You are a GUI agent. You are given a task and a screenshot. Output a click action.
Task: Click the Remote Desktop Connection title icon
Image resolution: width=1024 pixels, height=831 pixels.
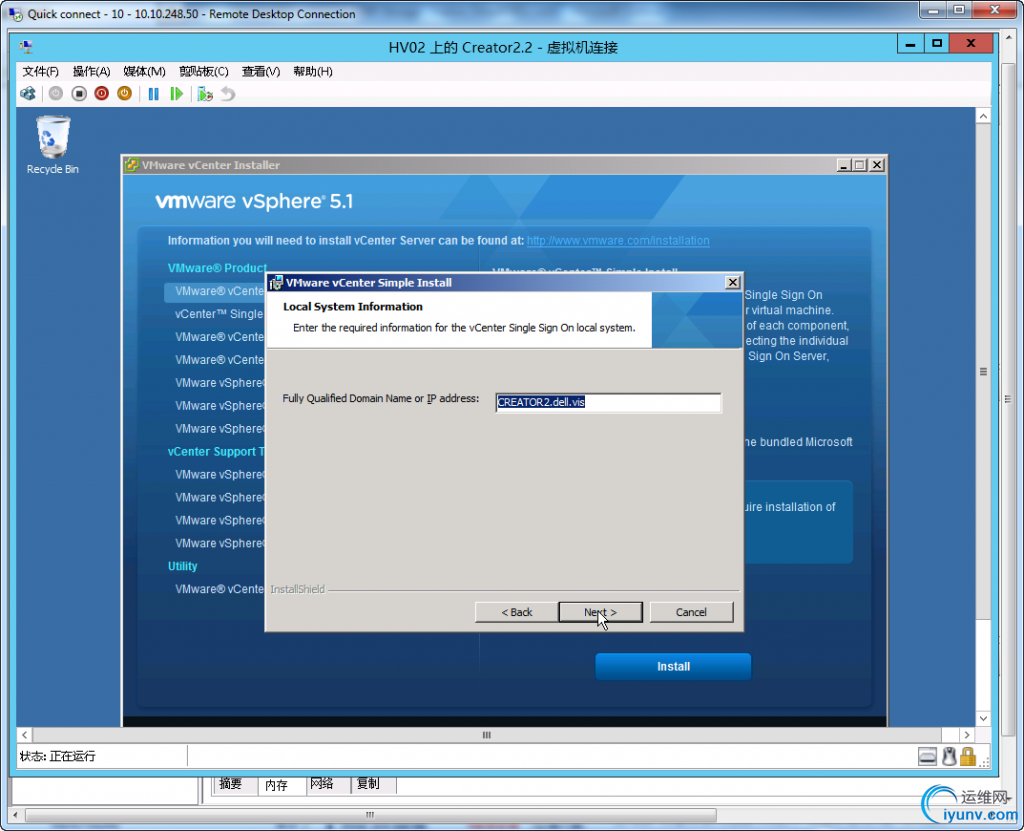[16, 14]
